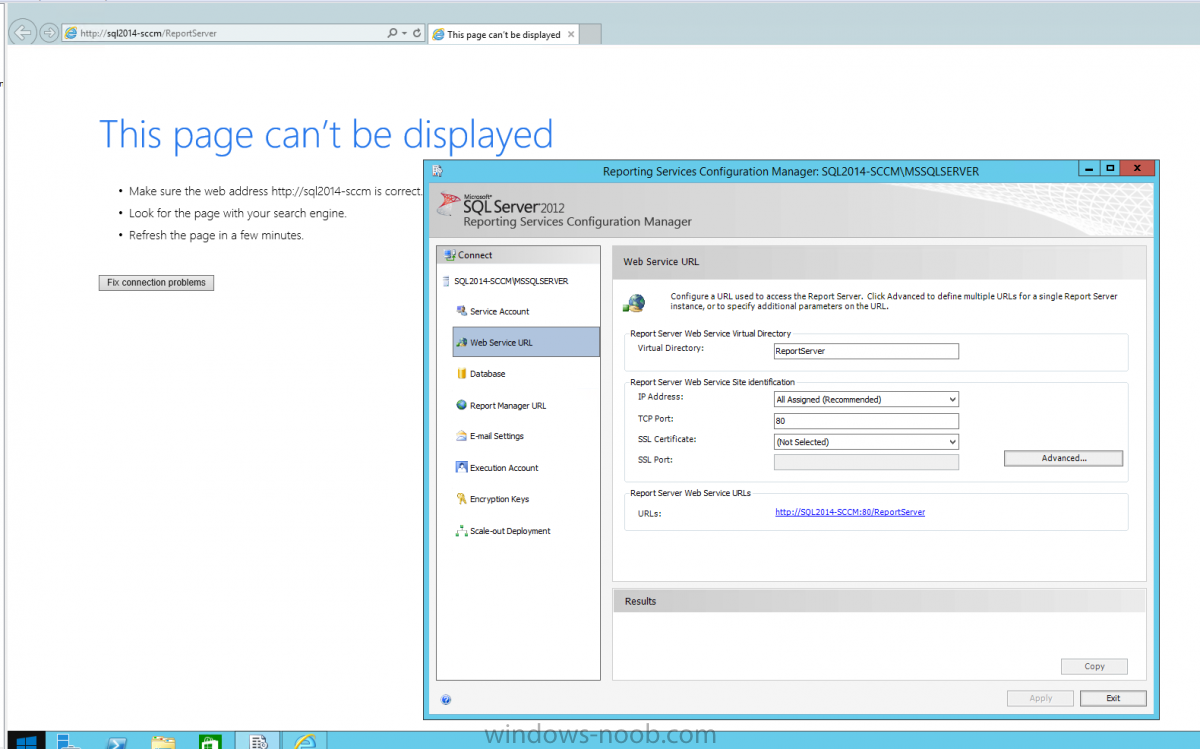Click the Exit button

tap(1113, 698)
